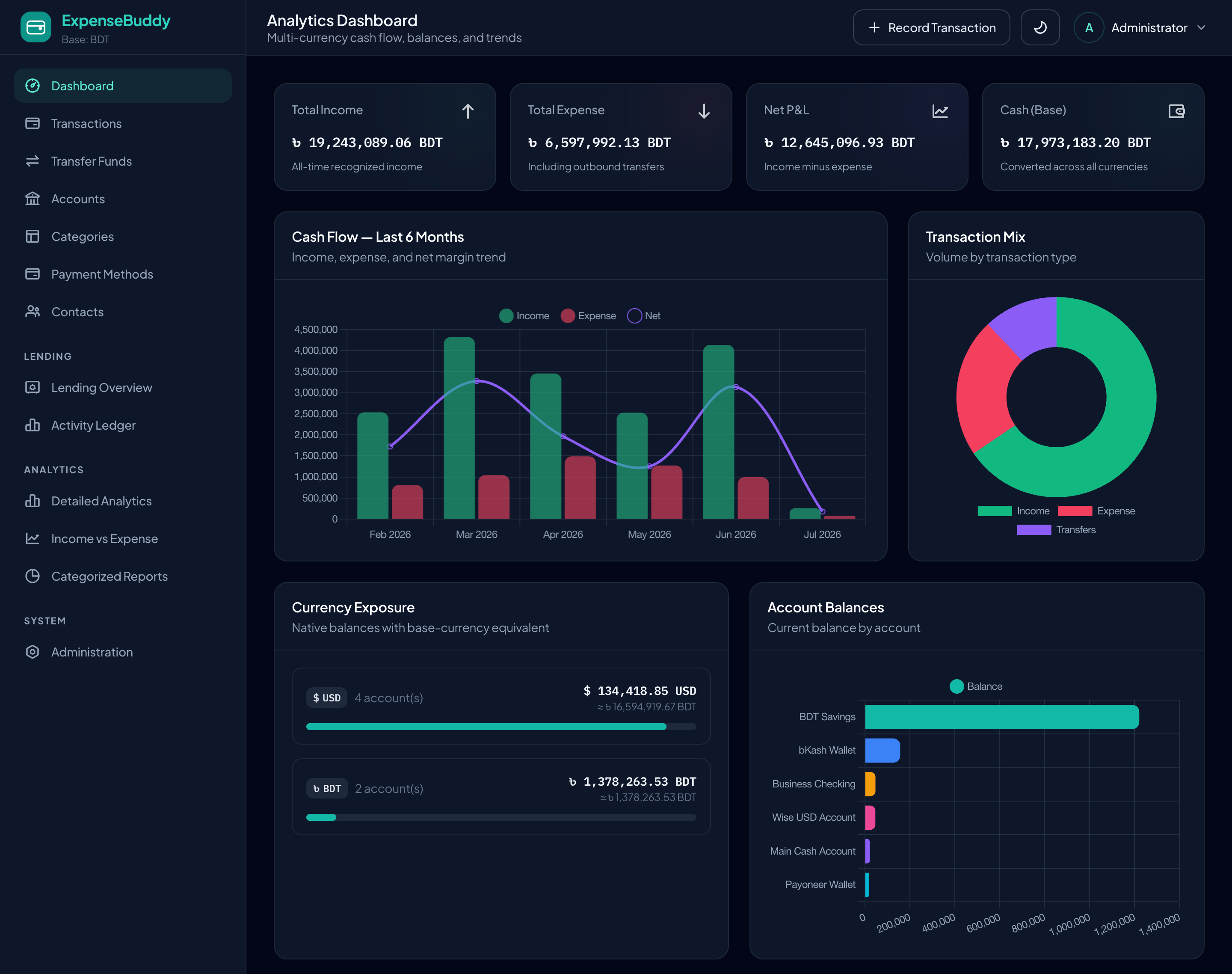Screen dimensions: 1232x974
Task: Click the Categories sidebar icon
Action: click(x=33, y=236)
